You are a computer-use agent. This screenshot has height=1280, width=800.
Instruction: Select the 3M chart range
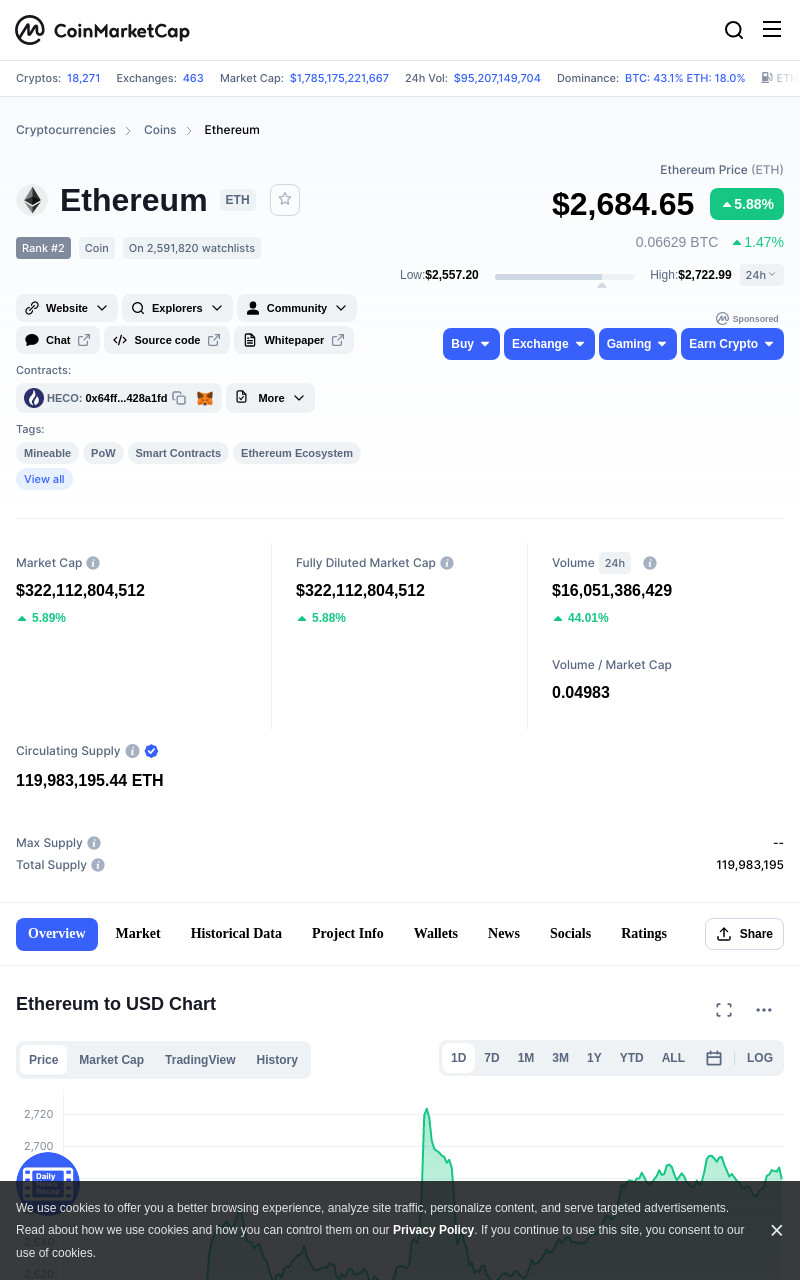pyautogui.click(x=560, y=1058)
